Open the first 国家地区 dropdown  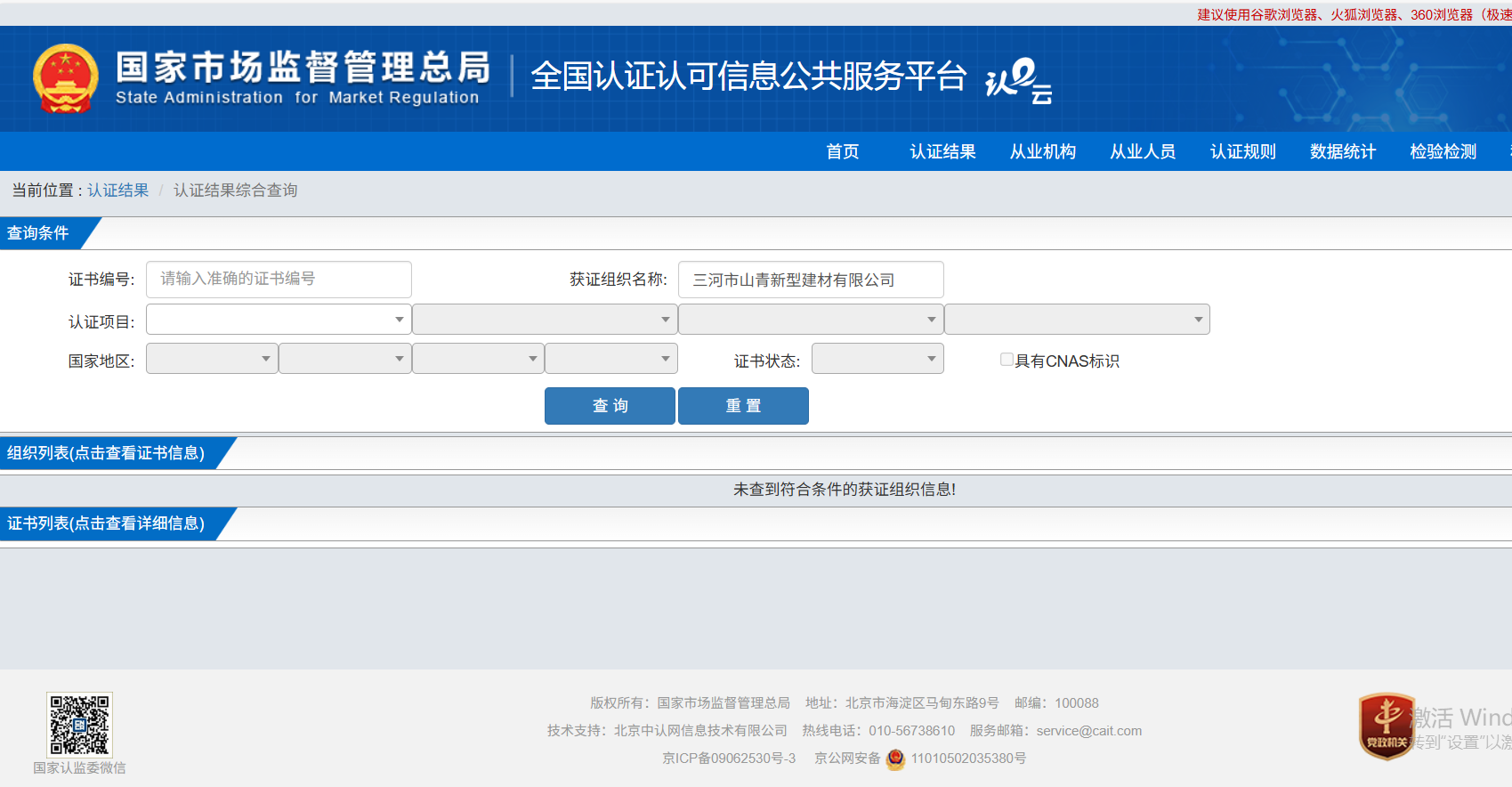tap(212, 359)
